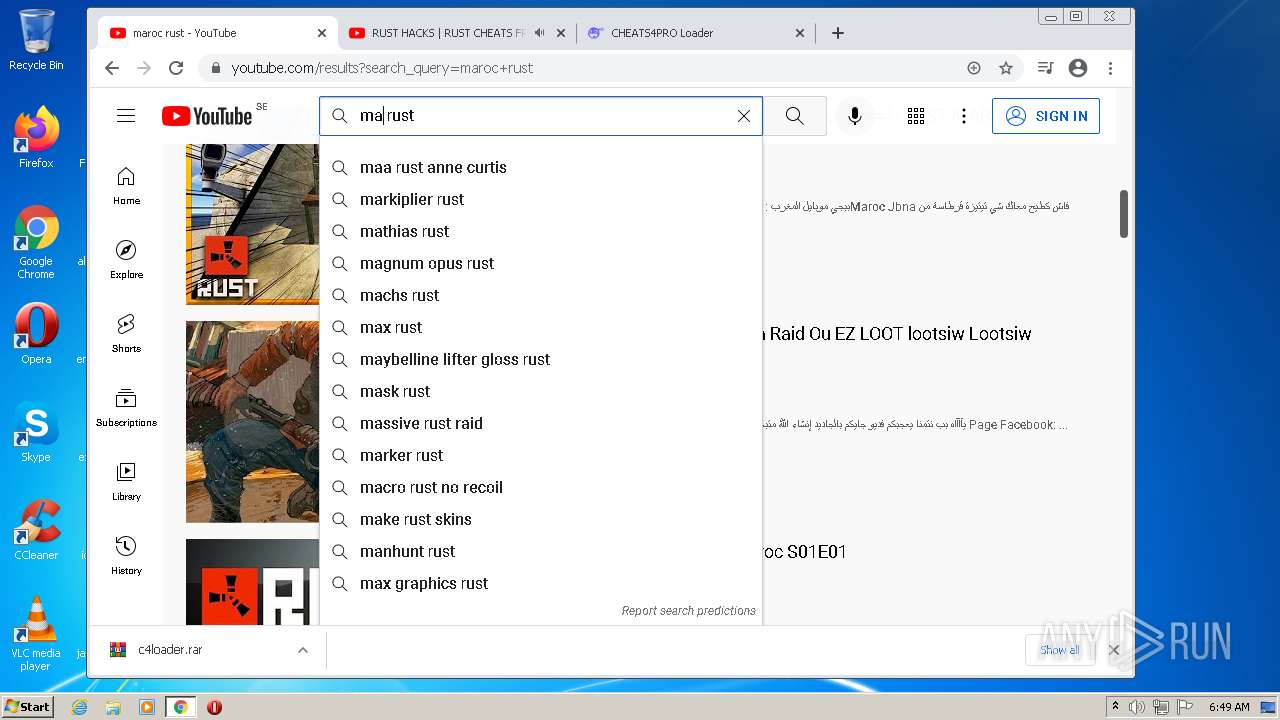
Task: Open the YouTube hamburger guide menu
Action: click(x=126, y=116)
